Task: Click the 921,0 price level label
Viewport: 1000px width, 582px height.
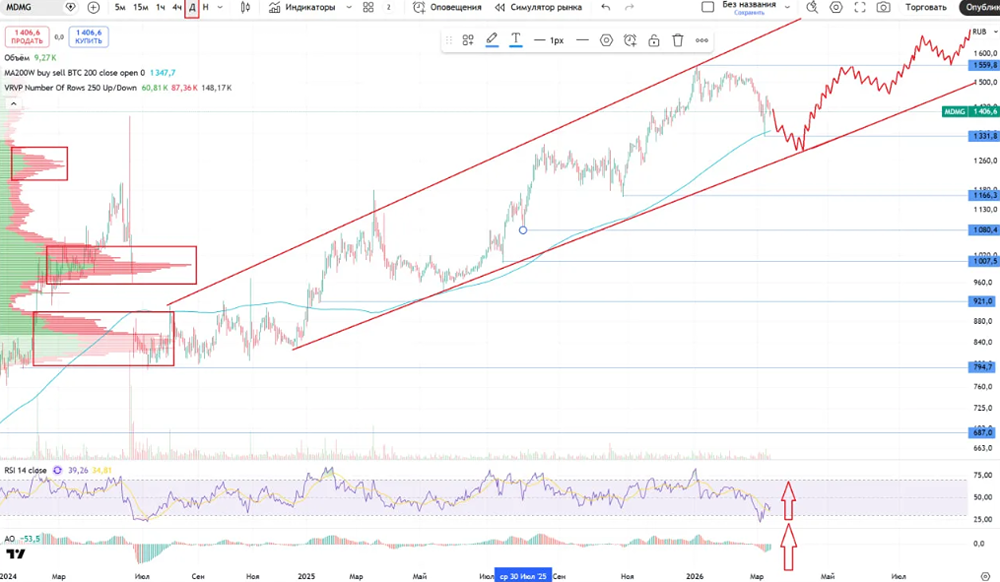Action: pyautogui.click(x=983, y=301)
